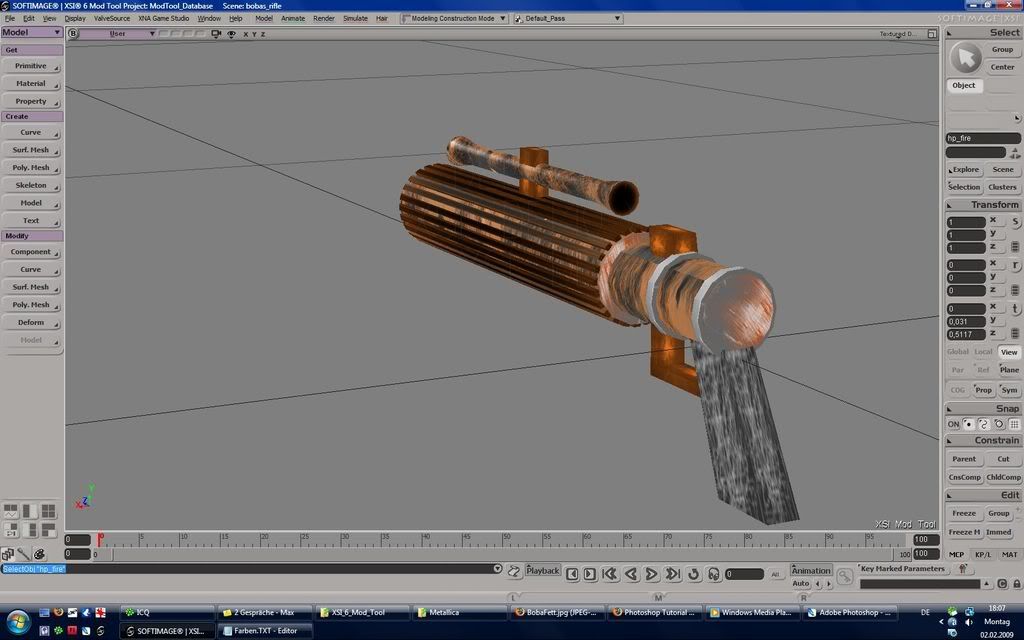
Task: Open the Animation menu
Action: coord(811,570)
